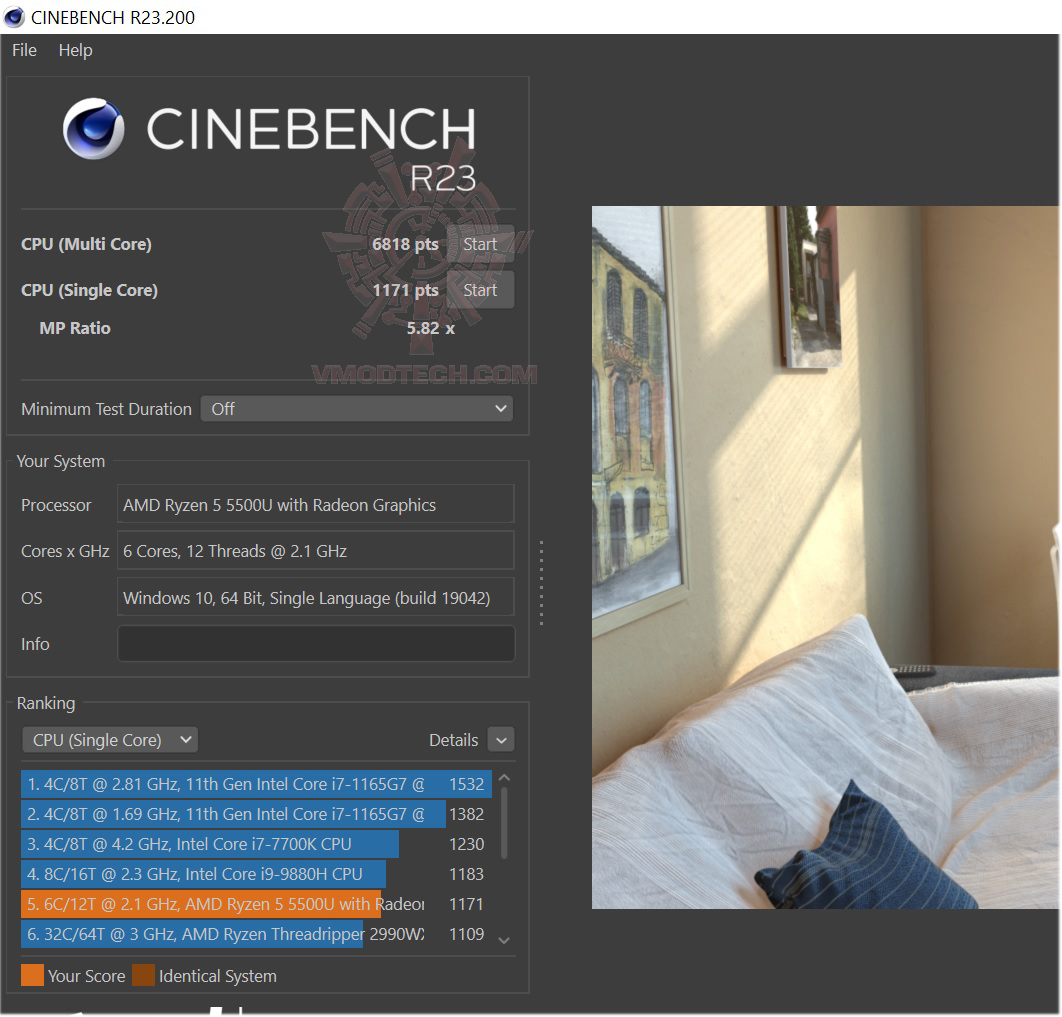1062x1017 pixels.
Task: Click the orange Your Score legend swatch
Action: (33, 976)
